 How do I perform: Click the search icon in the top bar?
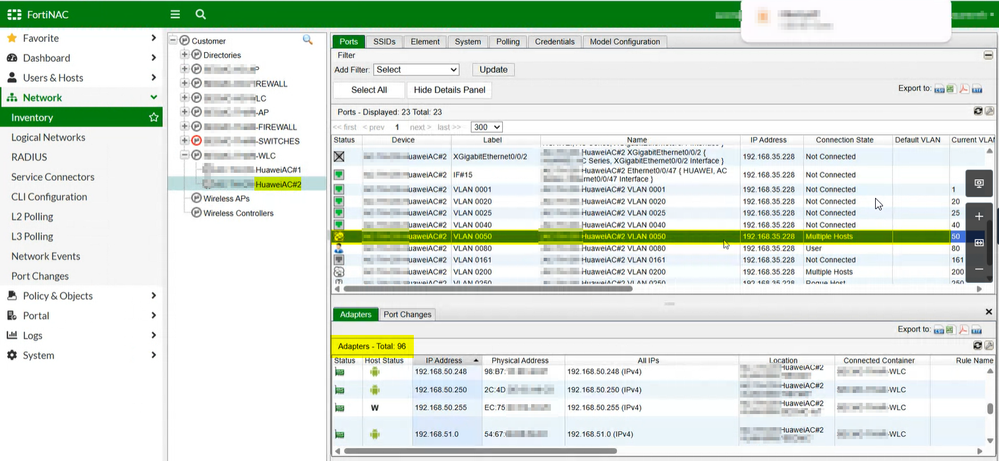[201, 14]
